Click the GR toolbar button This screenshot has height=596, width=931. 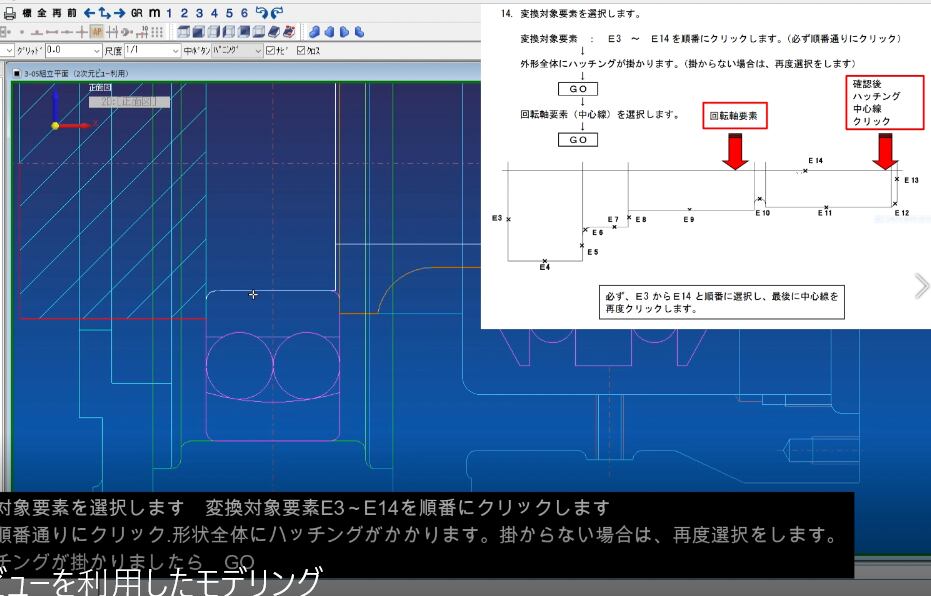coord(137,13)
